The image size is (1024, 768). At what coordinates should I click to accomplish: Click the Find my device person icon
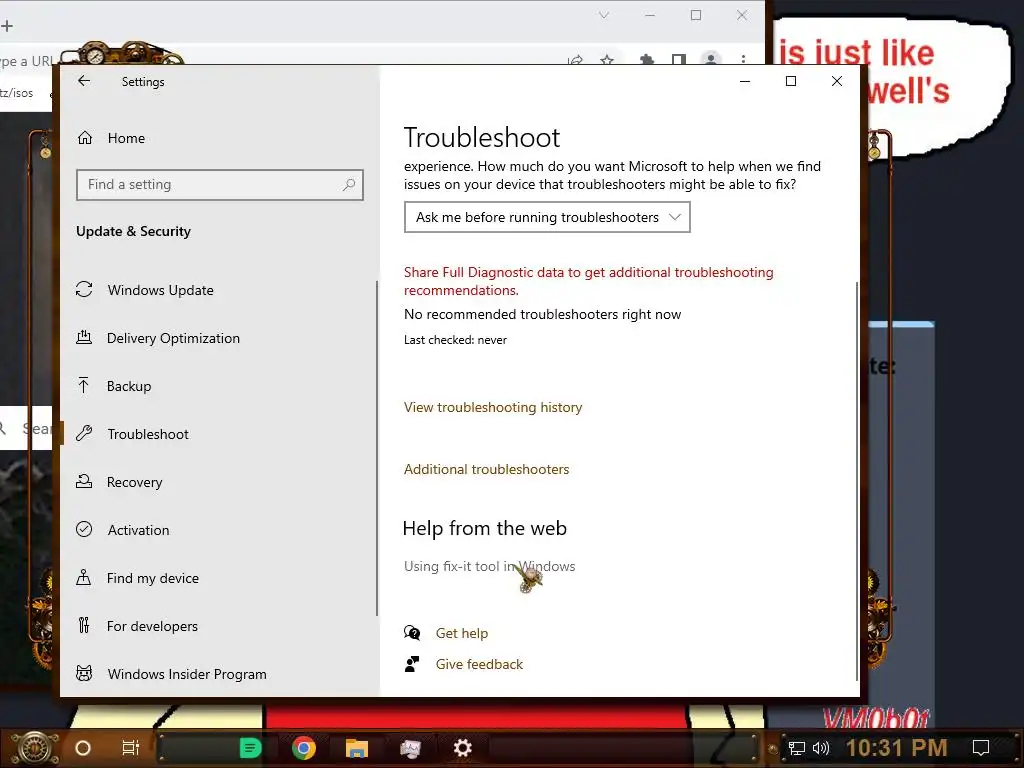click(x=84, y=577)
